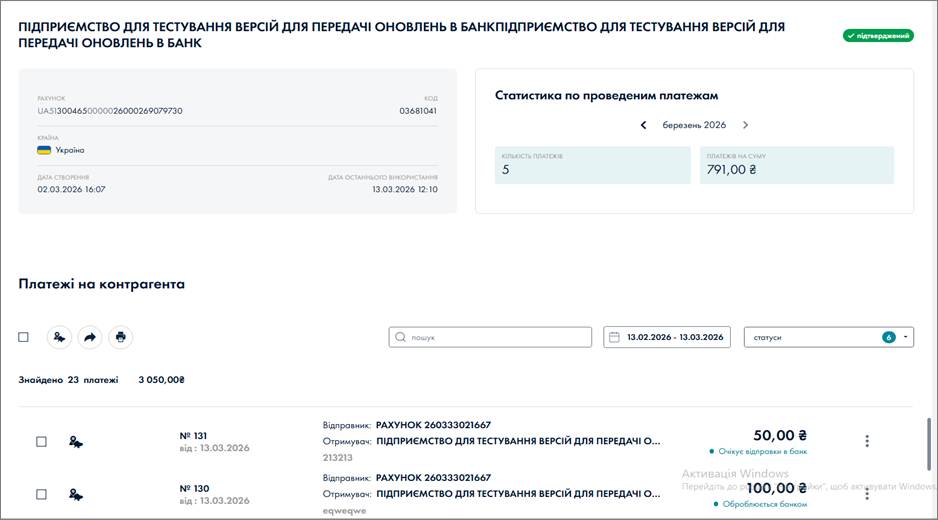Click the Кількість платежів 5 tile
Image resolution: width=938 pixels, height=520 pixels.
tap(592, 165)
